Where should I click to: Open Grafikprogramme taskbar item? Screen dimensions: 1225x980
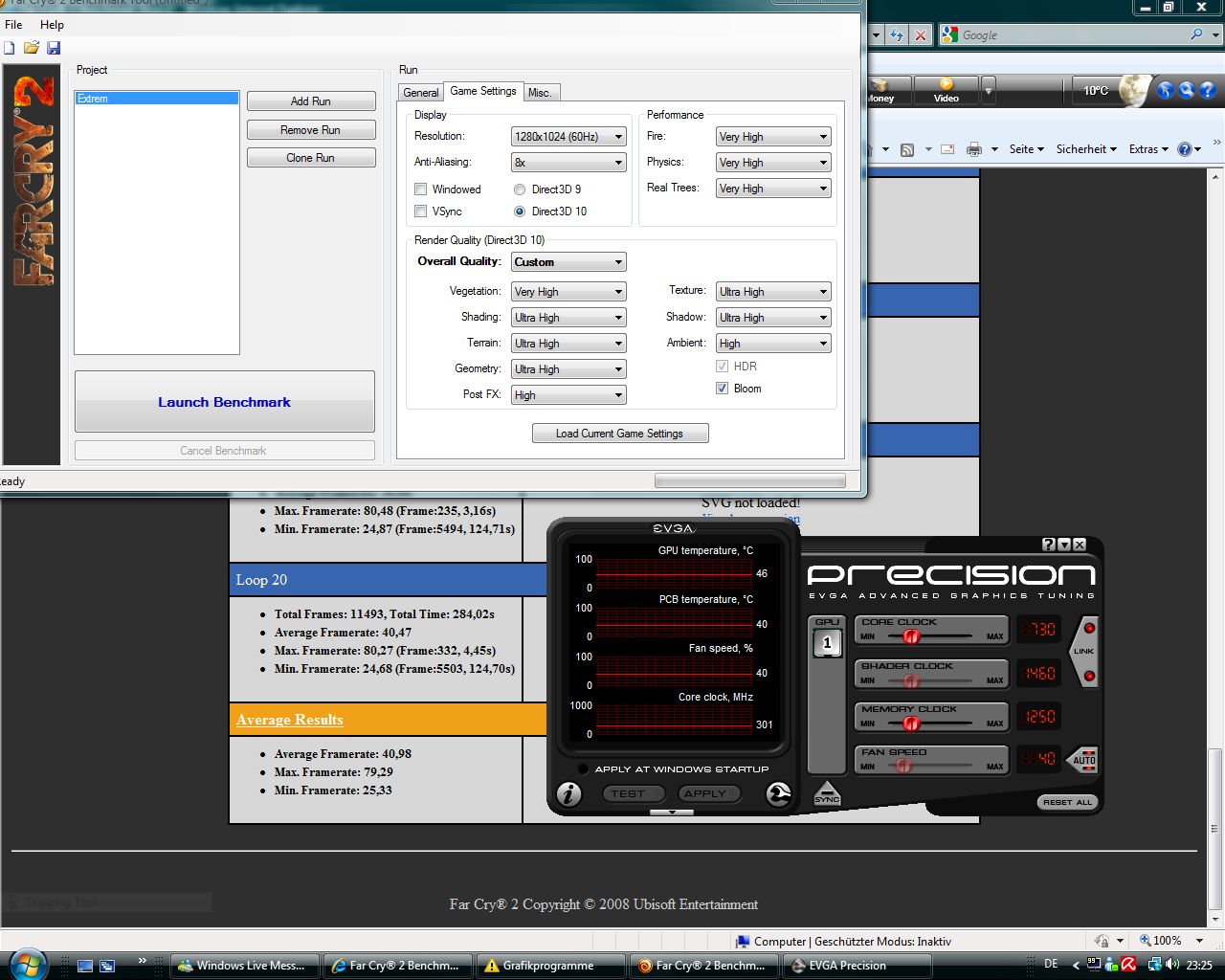point(551,966)
